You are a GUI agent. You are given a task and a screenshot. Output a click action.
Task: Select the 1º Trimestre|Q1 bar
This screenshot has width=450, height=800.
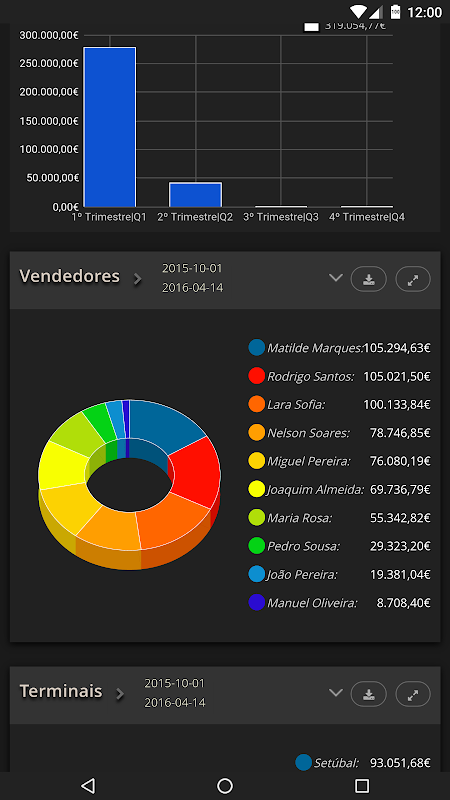(110, 127)
